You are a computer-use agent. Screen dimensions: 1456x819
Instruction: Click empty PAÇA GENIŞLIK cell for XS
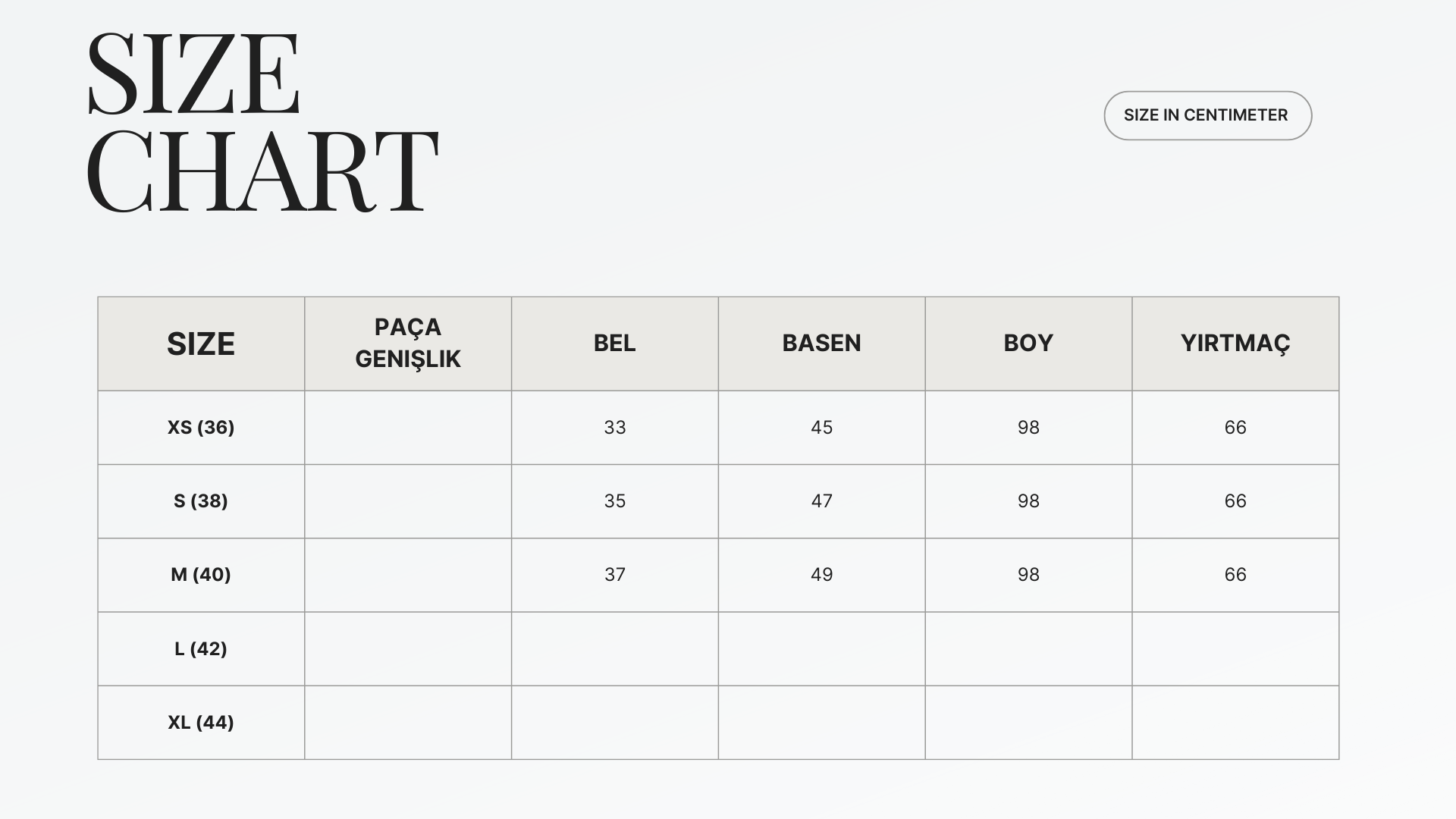point(408,428)
